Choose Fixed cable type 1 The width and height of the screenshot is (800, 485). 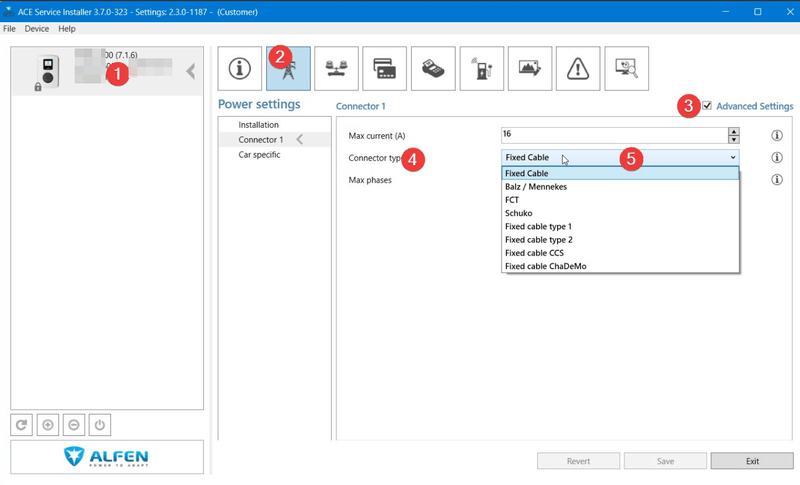coord(620,226)
